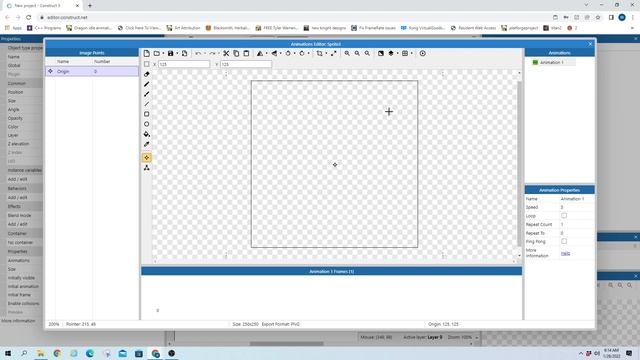The width and height of the screenshot is (640, 360).
Task: Select the collision polygon tool
Action: coord(147,168)
